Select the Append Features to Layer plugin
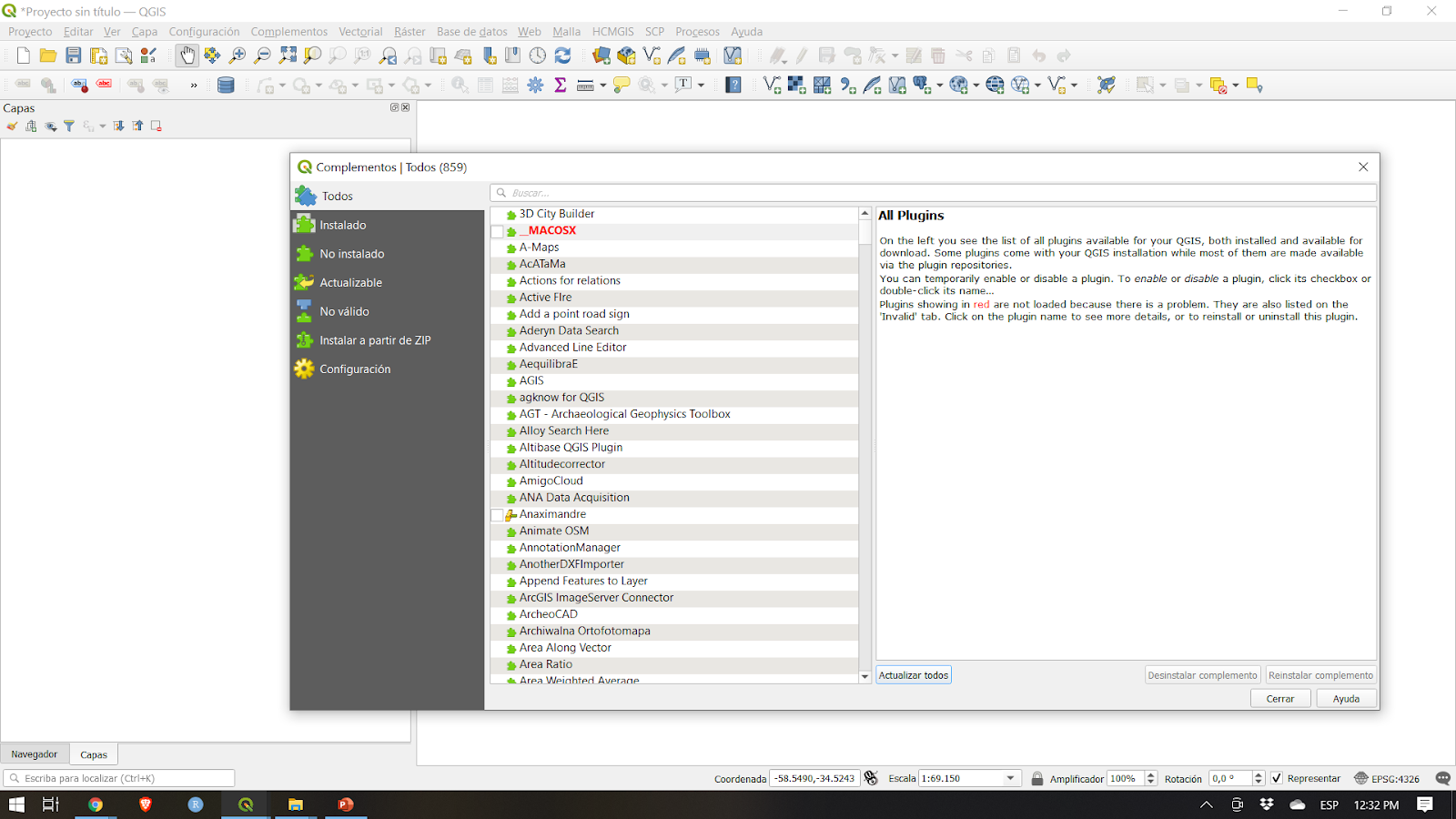Viewport: 1456px width, 819px height. click(x=583, y=581)
